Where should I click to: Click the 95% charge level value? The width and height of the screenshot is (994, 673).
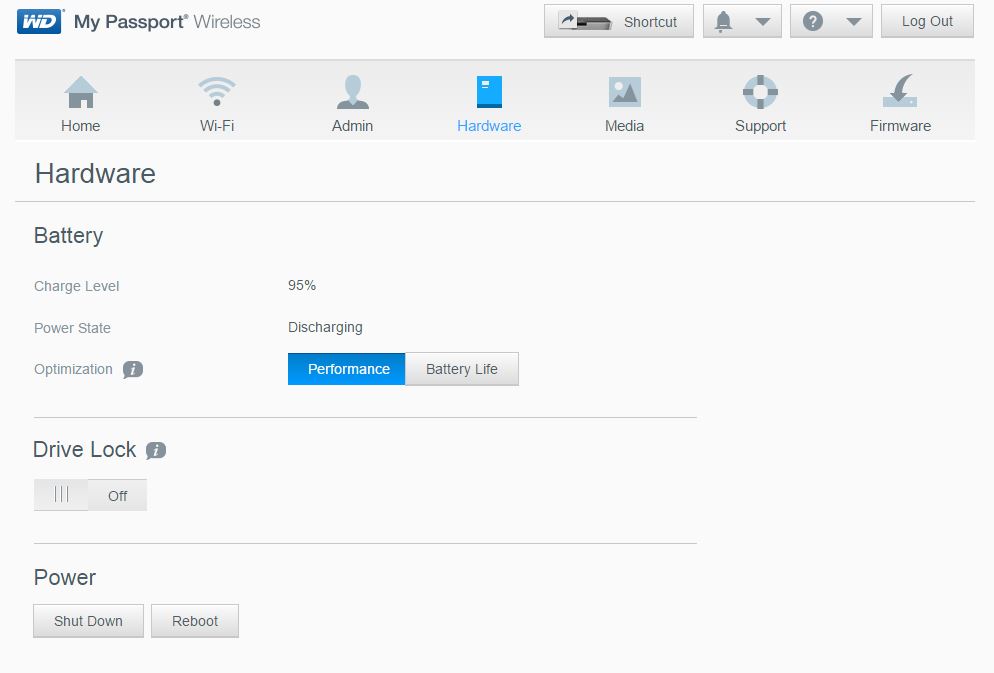(x=302, y=285)
